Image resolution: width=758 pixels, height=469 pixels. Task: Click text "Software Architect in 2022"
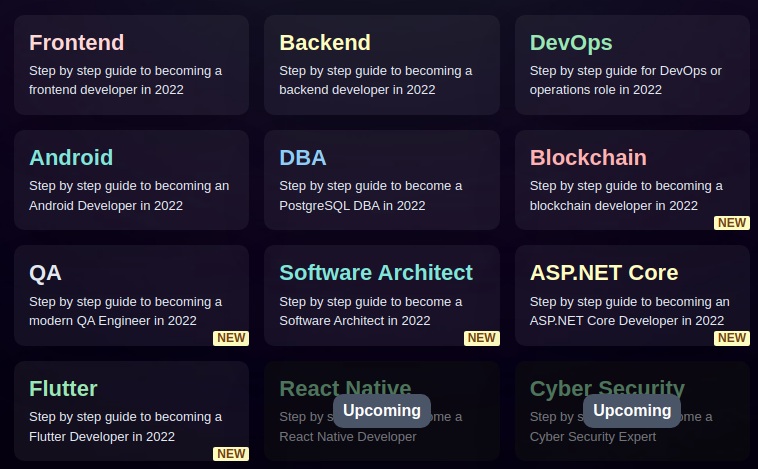pyautogui.click(x=355, y=321)
